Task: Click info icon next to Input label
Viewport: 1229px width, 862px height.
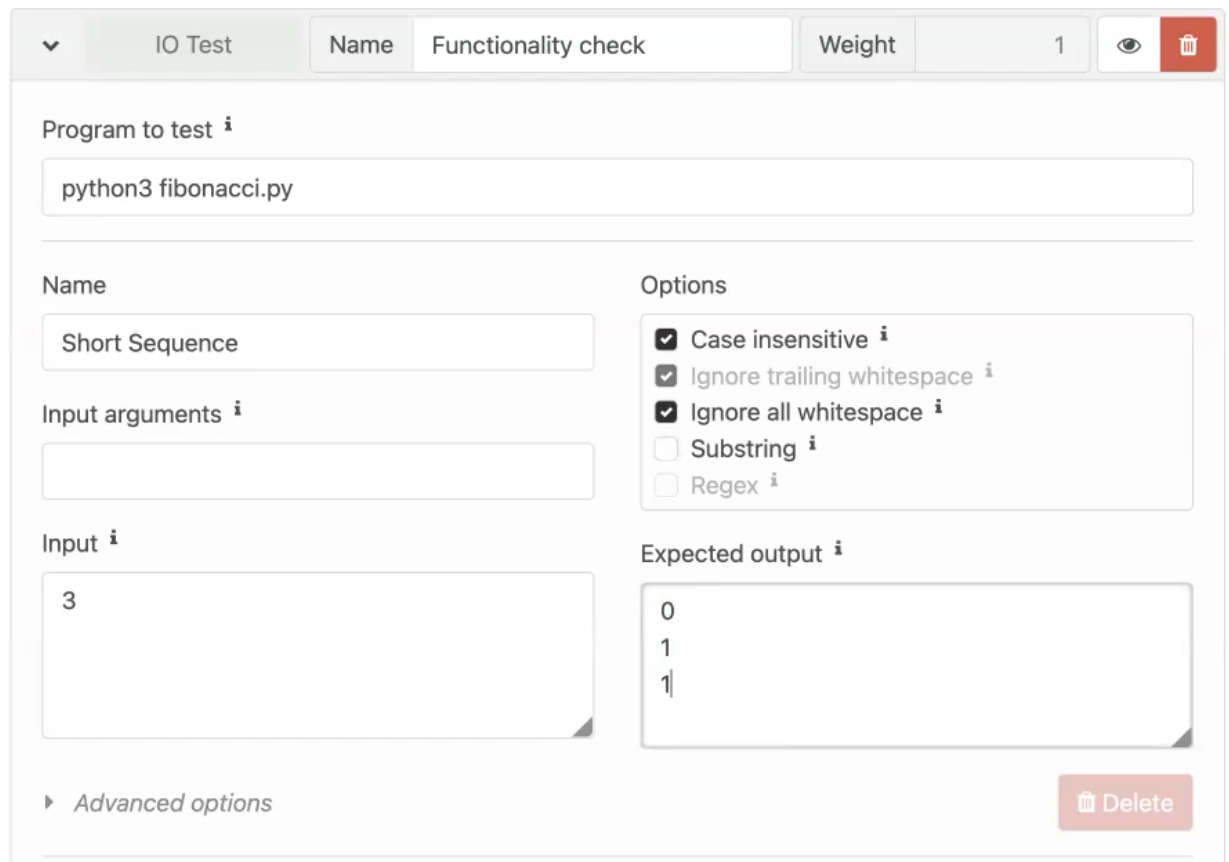Action: point(113,539)
